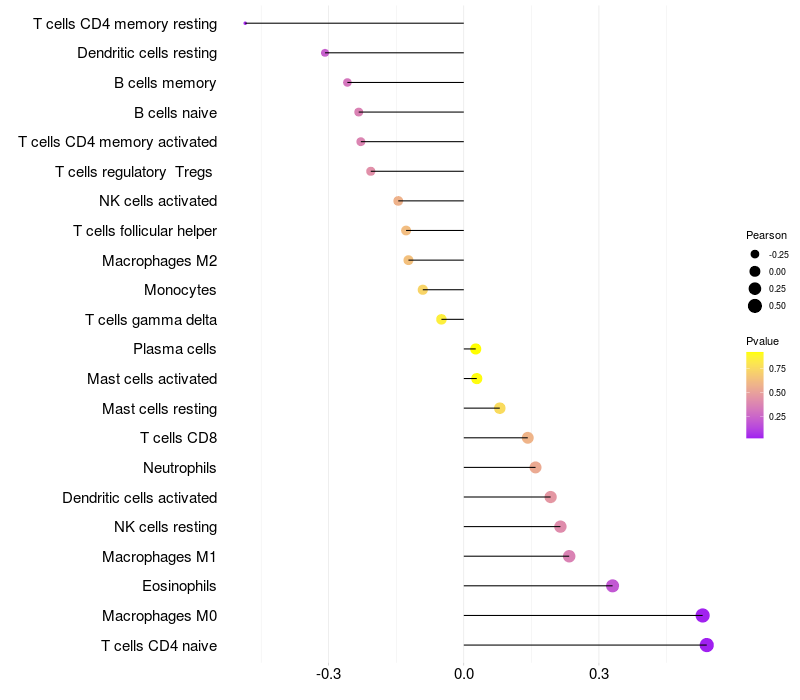This screenshot has height=700, width=800.
Task: Click the Pearson -0.25 legend circle
Action: point(755,254)
